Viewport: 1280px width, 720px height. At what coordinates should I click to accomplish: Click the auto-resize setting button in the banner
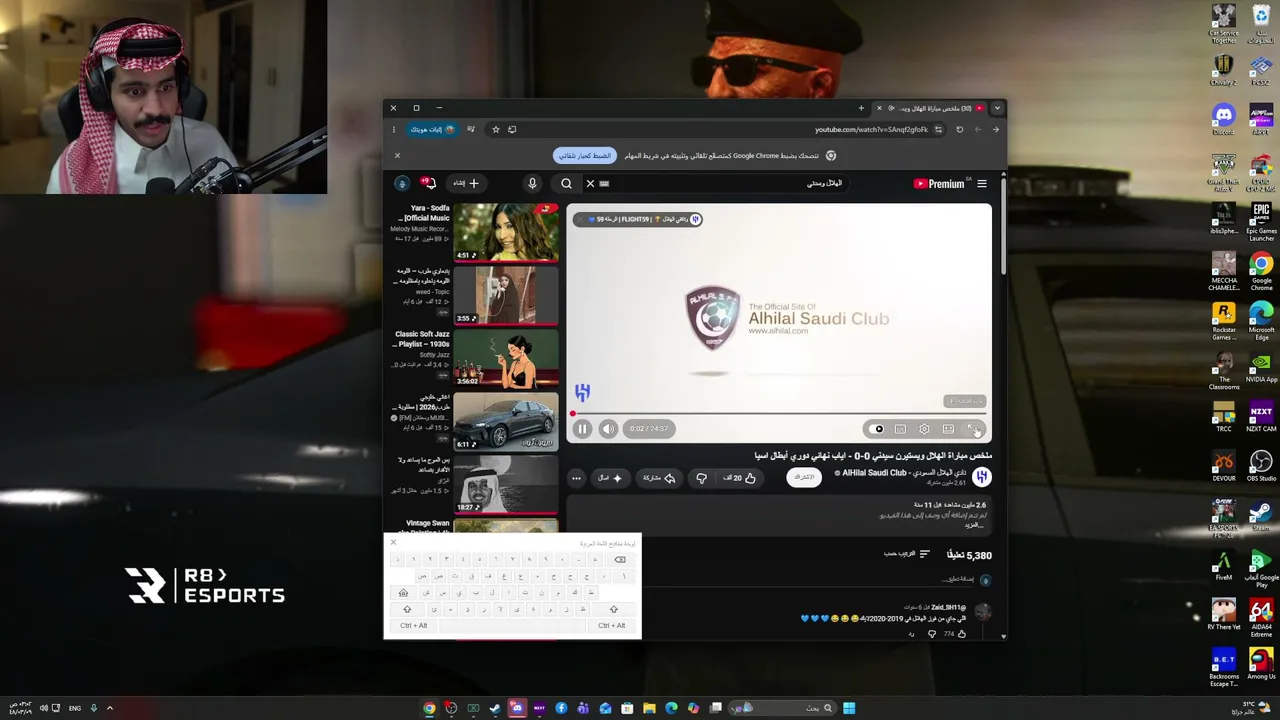coord(585,156)
